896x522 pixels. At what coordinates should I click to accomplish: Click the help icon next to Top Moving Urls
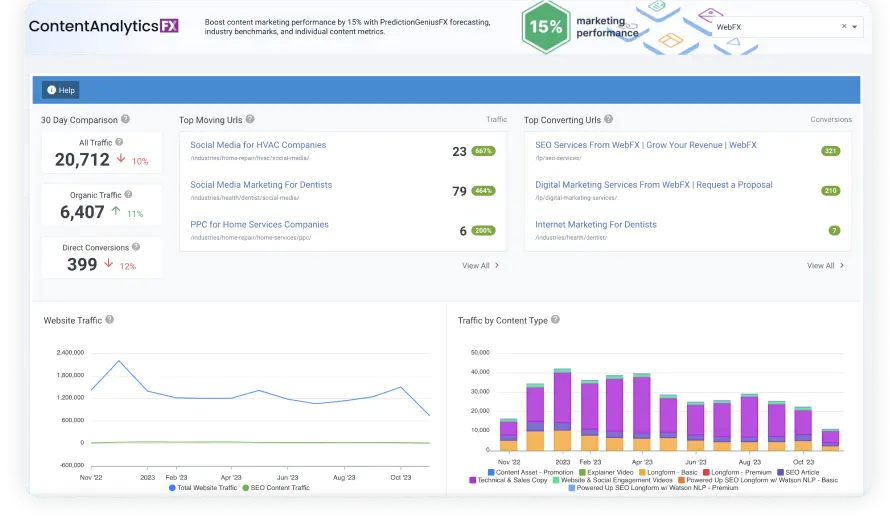coord(250,120)
